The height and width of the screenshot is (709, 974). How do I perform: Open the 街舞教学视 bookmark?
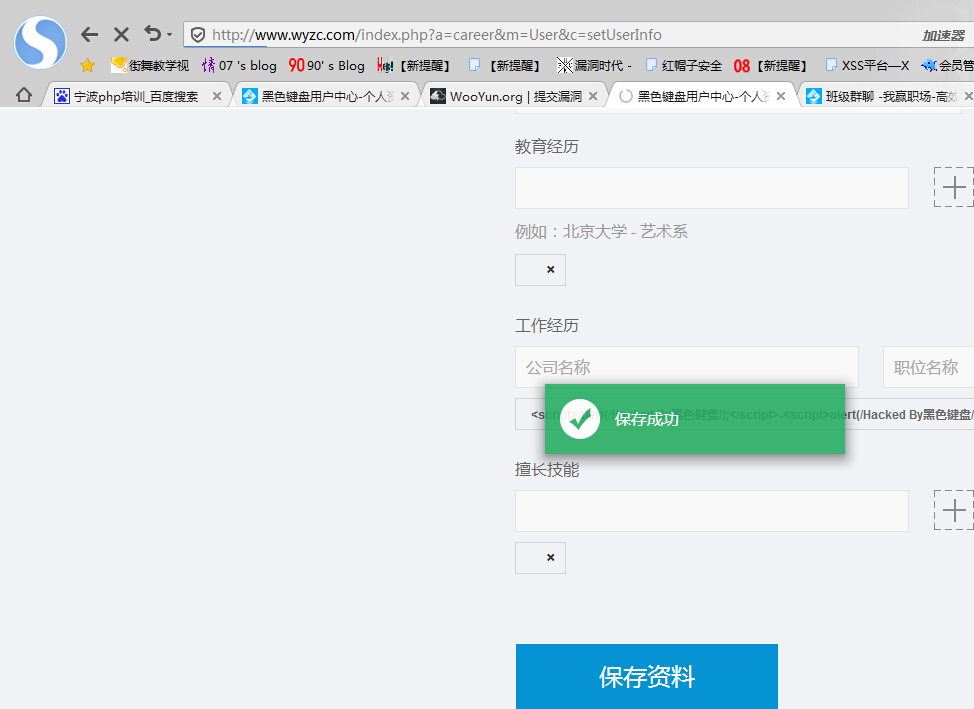coord(150,65)
